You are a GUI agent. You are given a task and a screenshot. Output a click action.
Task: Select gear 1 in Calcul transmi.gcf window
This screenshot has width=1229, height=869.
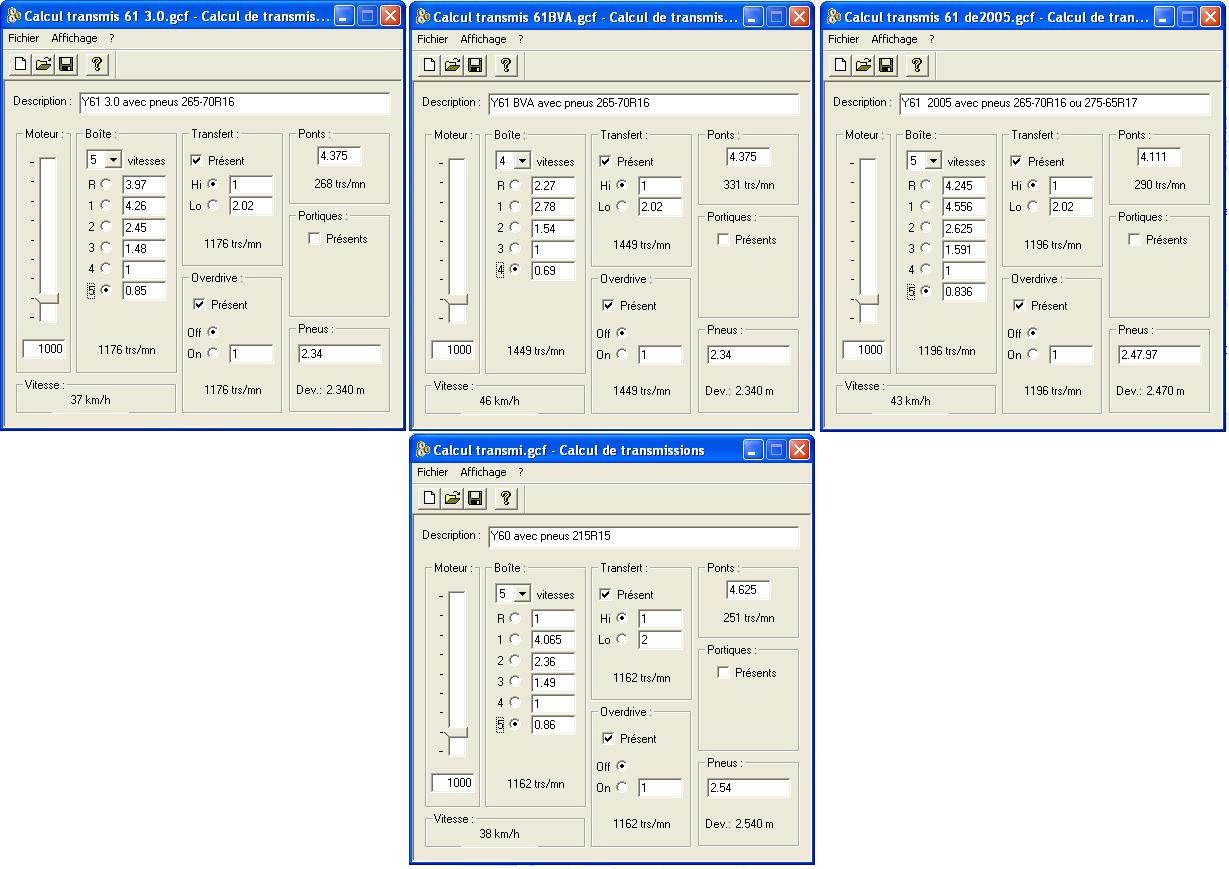point(515,639)
